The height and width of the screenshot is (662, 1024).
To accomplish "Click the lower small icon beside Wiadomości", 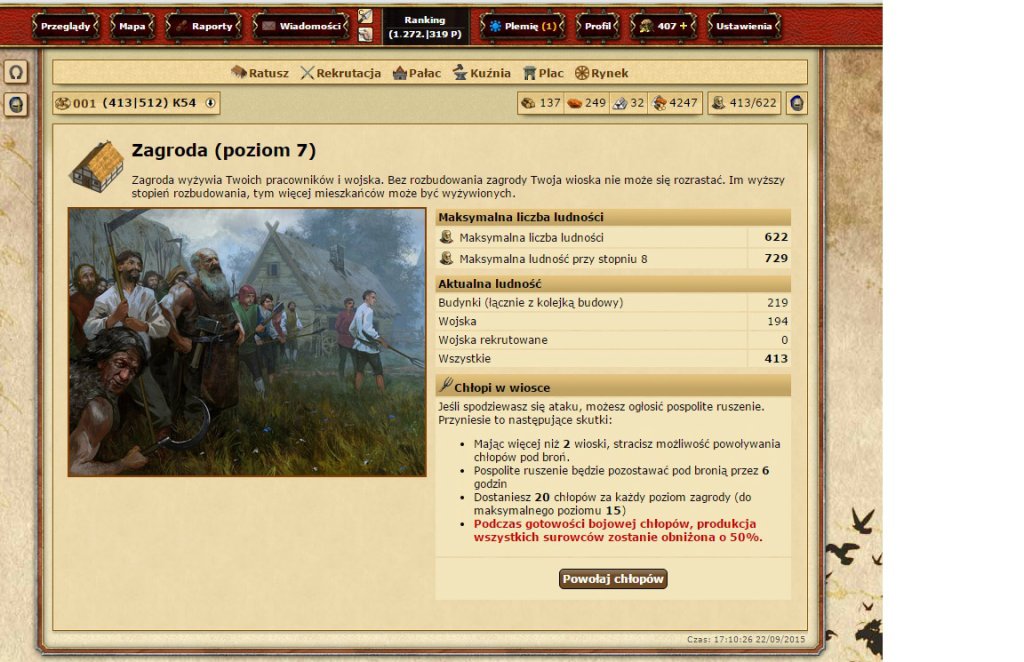I will pos(365,35).
